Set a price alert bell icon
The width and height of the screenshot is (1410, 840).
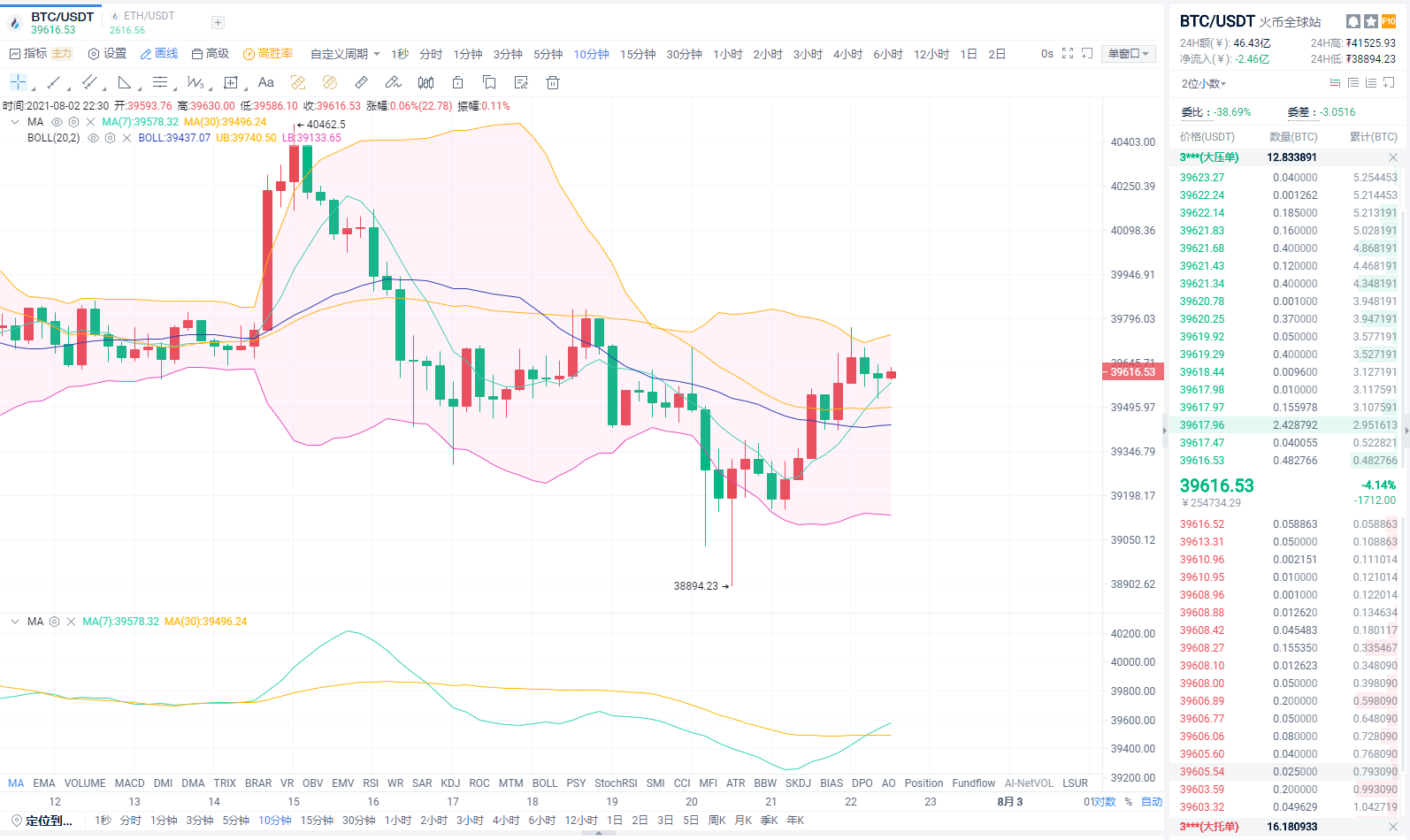(1353, 21)
